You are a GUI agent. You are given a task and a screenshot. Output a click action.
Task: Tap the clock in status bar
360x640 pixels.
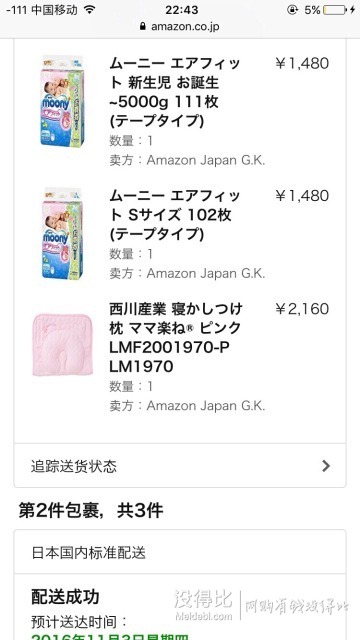tap(182, 10)
